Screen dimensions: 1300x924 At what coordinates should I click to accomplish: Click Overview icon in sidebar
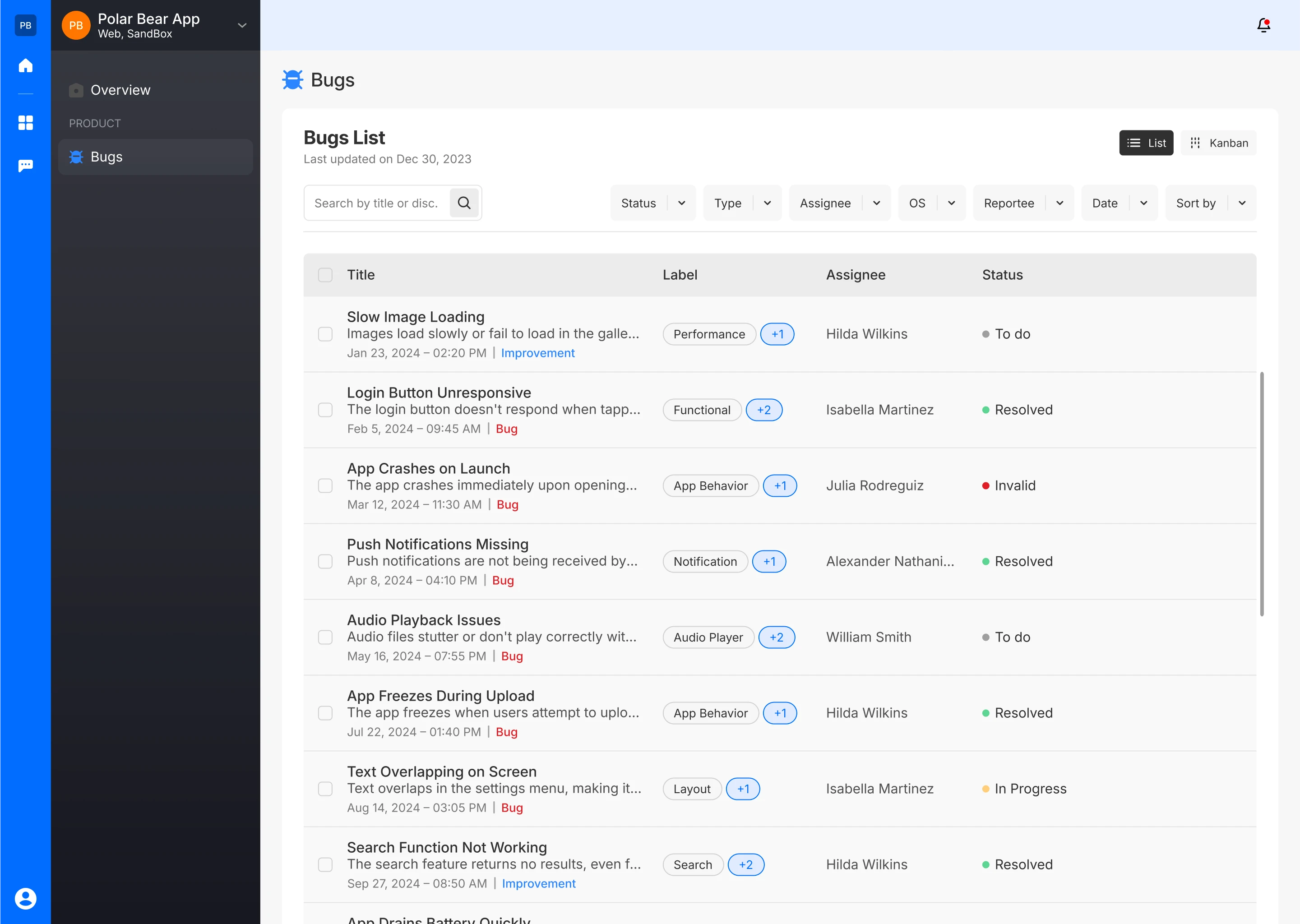[x=76, y=91]
